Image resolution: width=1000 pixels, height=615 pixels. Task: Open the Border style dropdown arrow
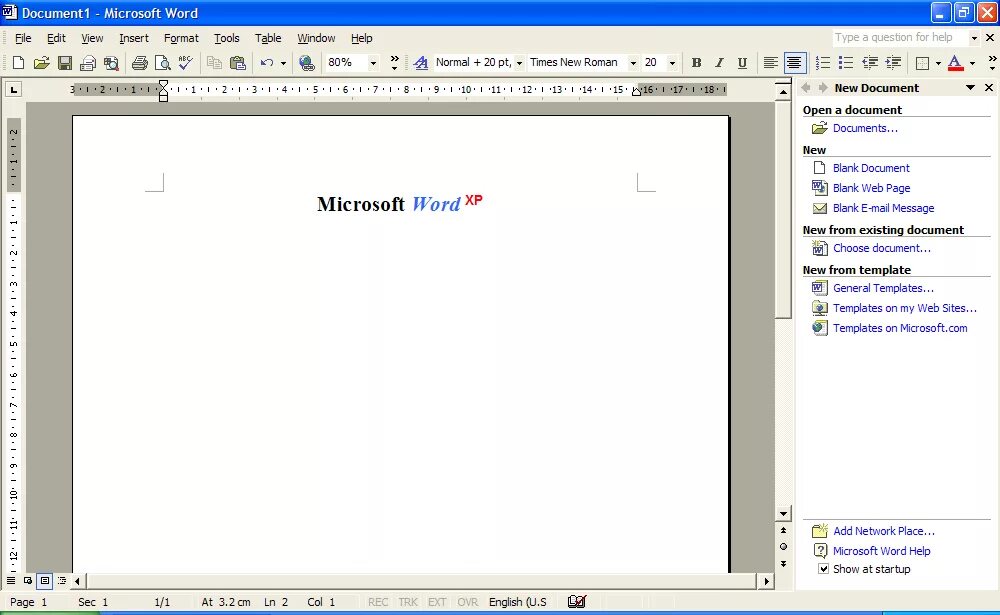pos(938,63)
